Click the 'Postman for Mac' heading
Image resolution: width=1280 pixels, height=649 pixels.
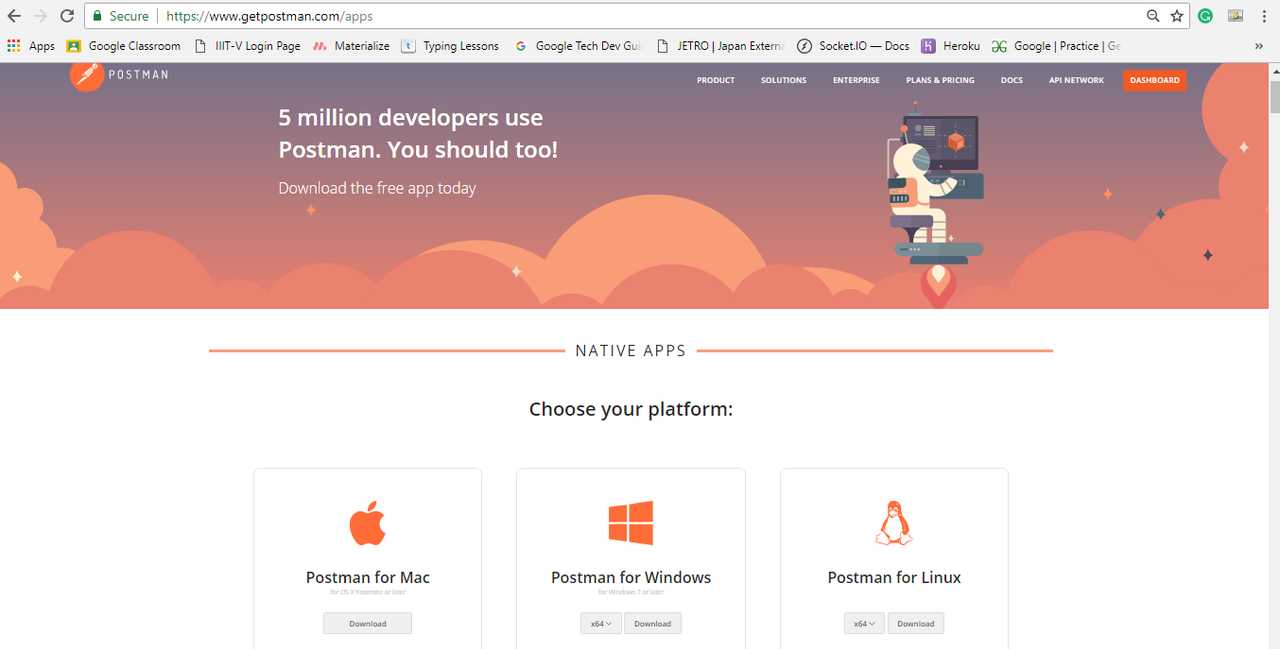tap(368, 577)
